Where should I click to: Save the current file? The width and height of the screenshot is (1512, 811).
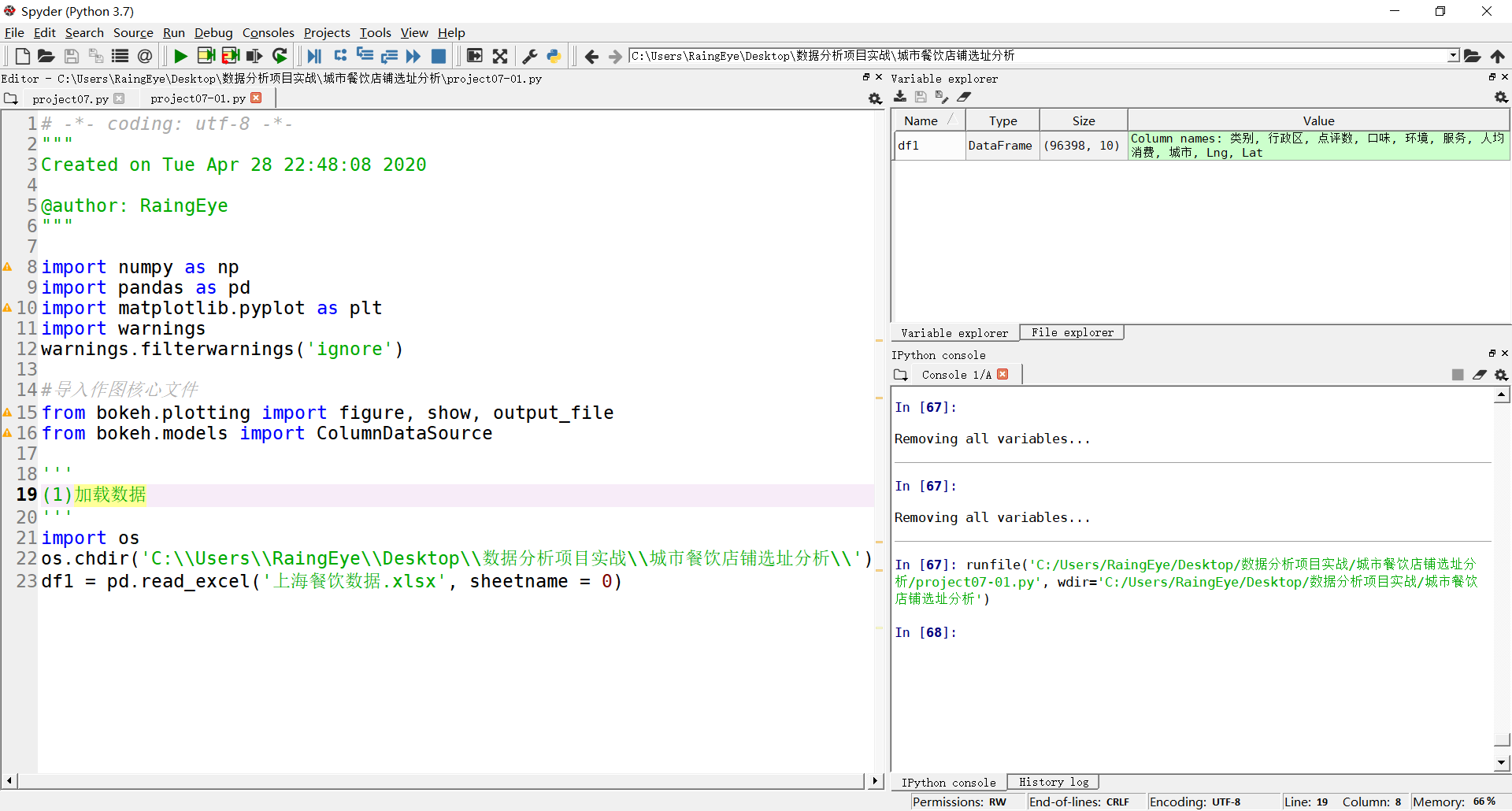[71, 56]
